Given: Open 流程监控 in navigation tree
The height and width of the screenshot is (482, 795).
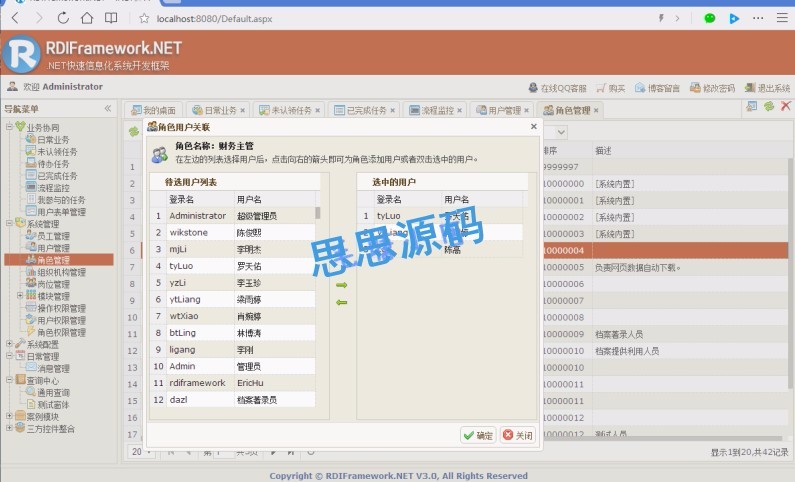Looking at the screenshot, I should [x=53, y=188].
